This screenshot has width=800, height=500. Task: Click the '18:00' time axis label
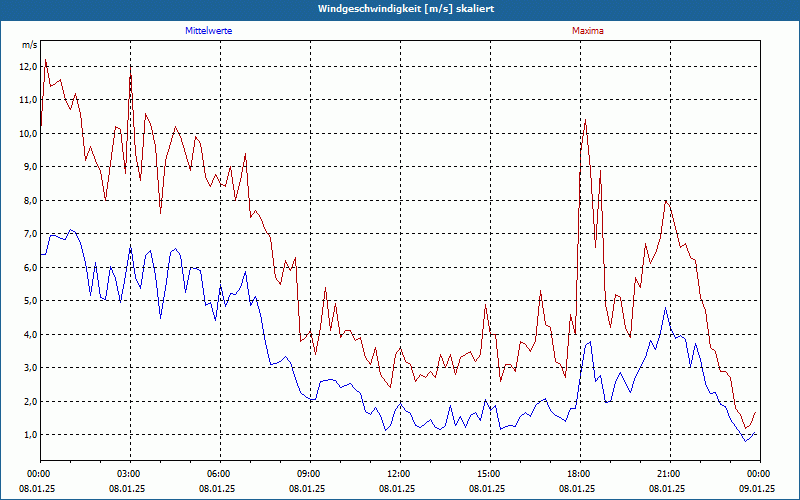[x=580, y=474]
